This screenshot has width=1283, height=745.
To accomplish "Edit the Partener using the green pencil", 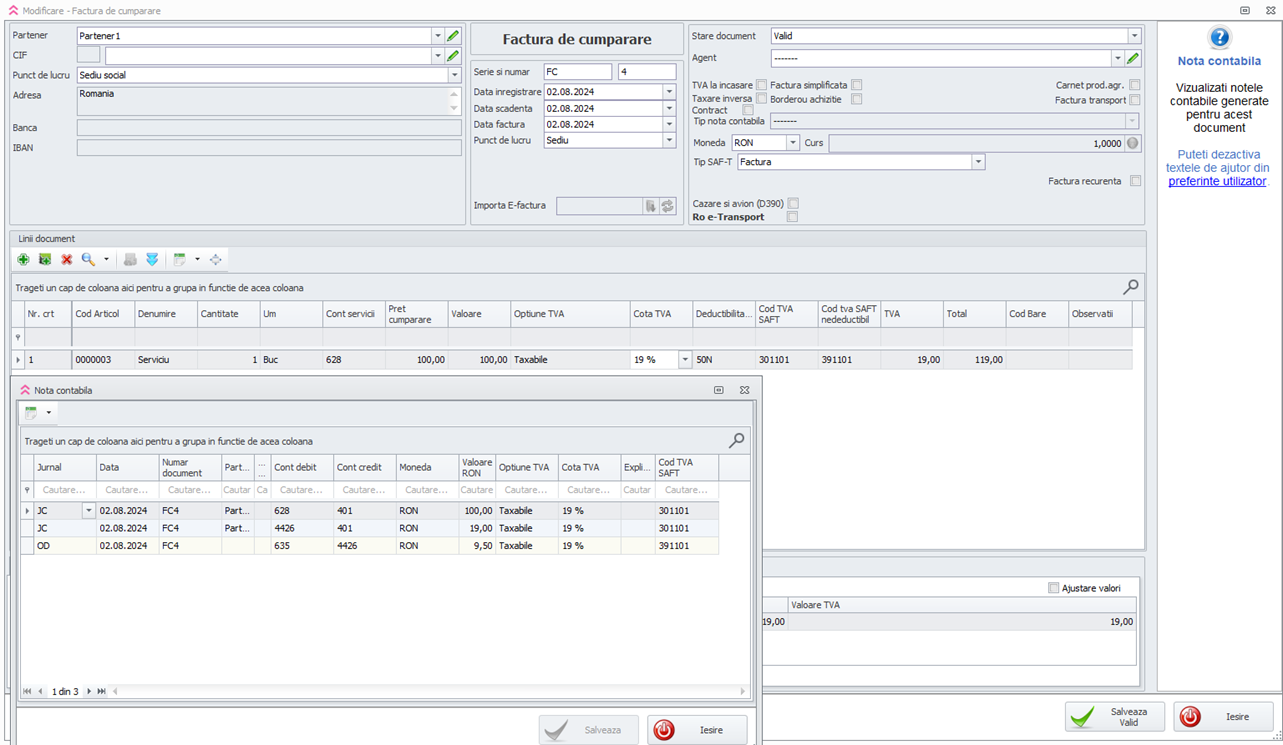I will tap(453, 36).
